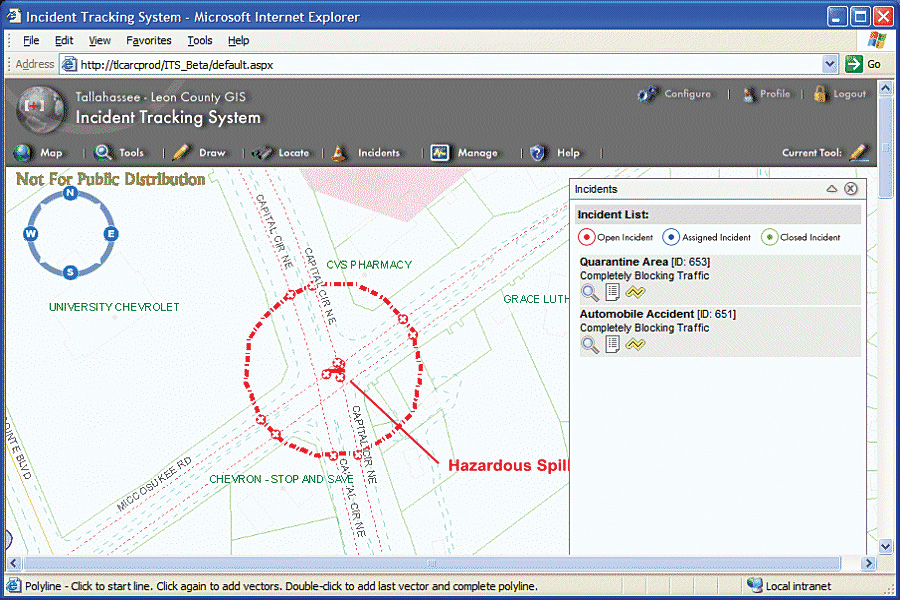Pan east using the compass E button
Screen dimensions: 900x600
110,234
